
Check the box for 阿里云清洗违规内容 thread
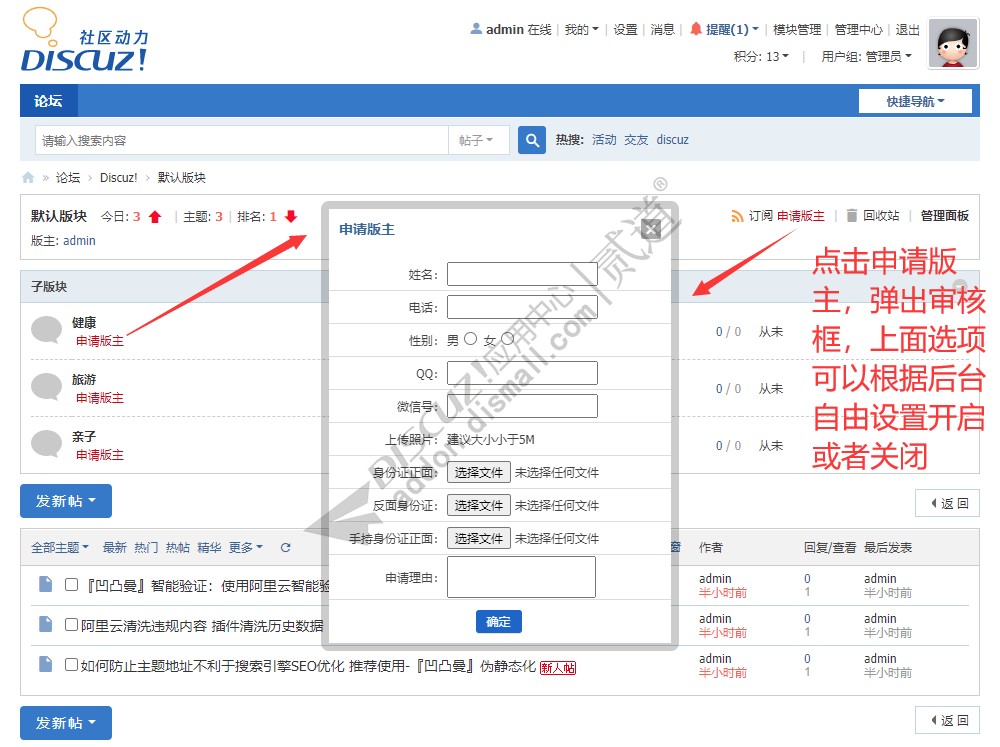tap(71, 625)
